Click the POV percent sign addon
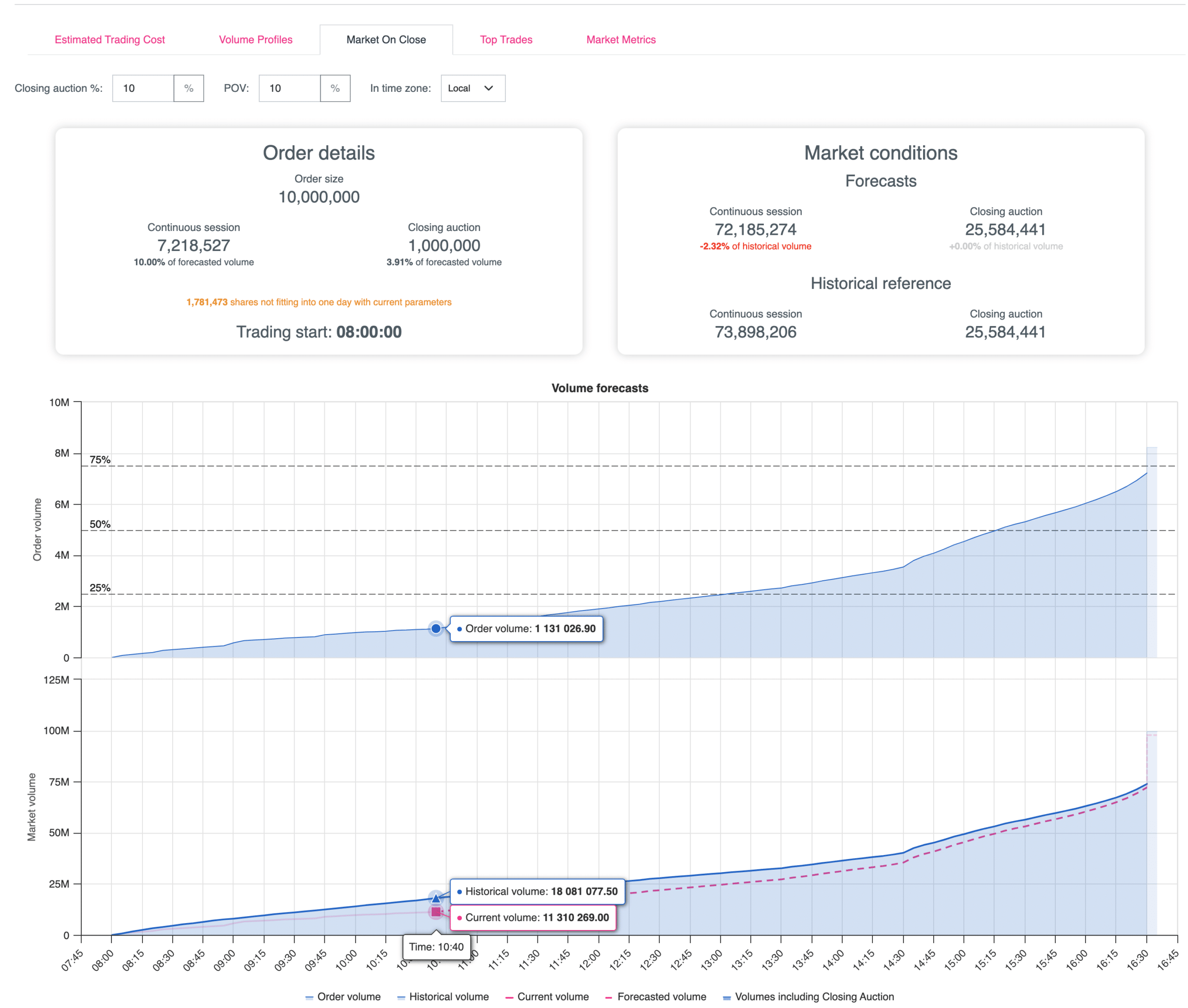Image resolution: width=1188 pixels, height=1008 pixels. (x=335, y=88)
